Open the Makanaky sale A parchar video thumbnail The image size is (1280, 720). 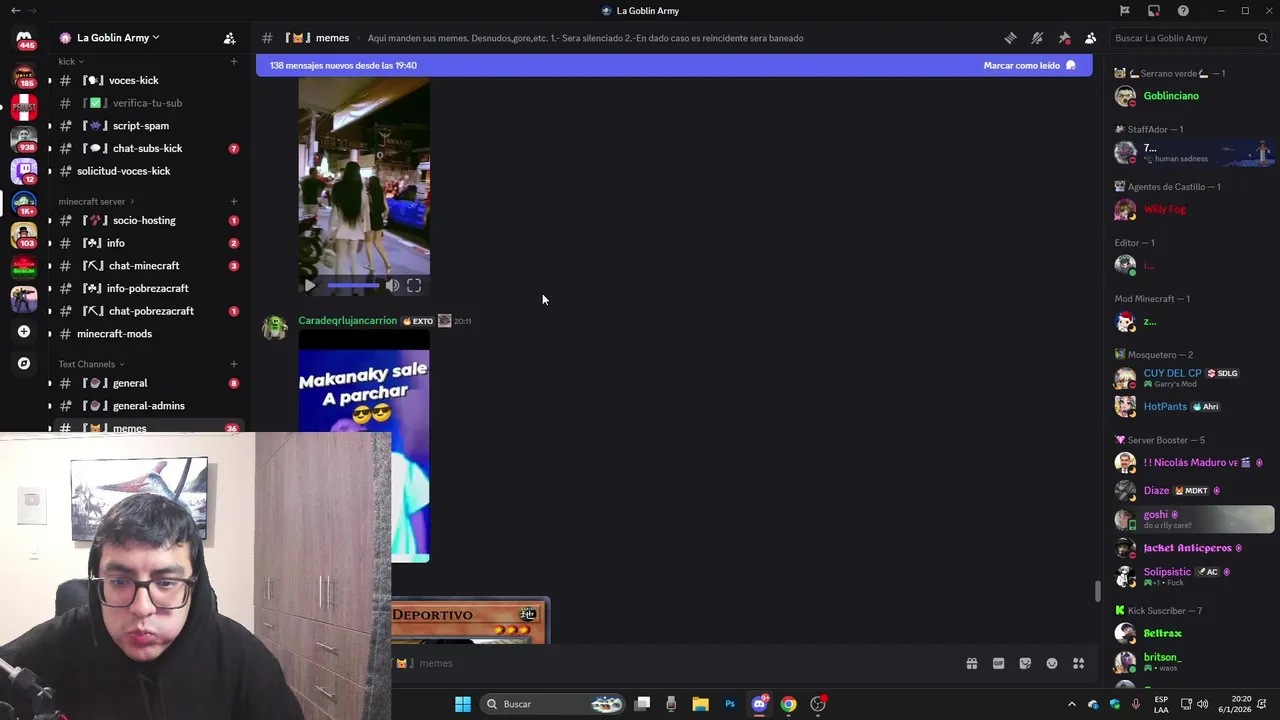(364, 447)
